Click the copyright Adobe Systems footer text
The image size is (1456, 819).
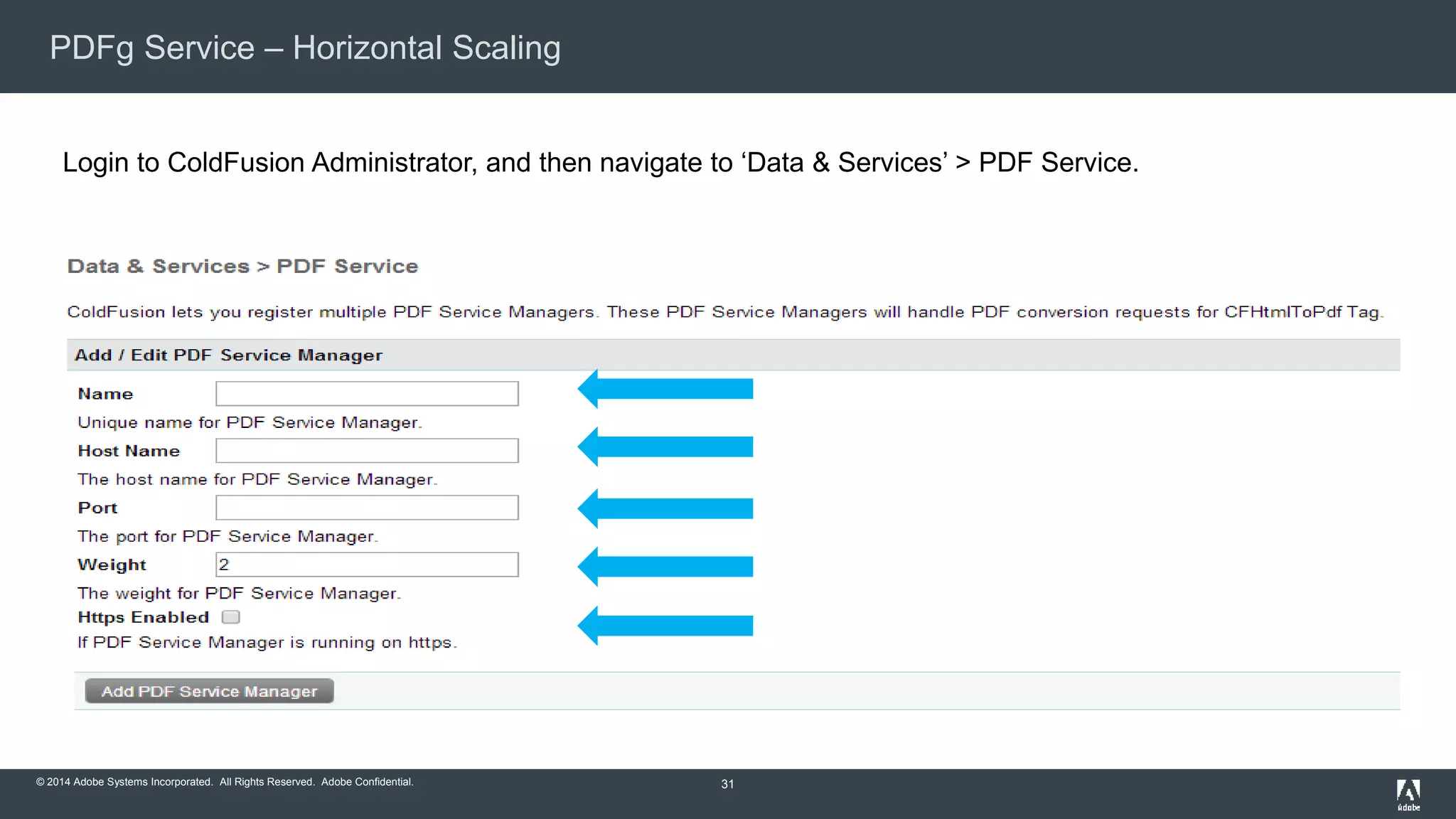pos(225,782)
